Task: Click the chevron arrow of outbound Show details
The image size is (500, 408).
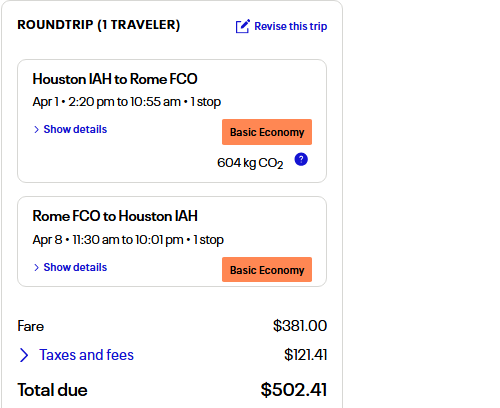Action: coord(37,130)
